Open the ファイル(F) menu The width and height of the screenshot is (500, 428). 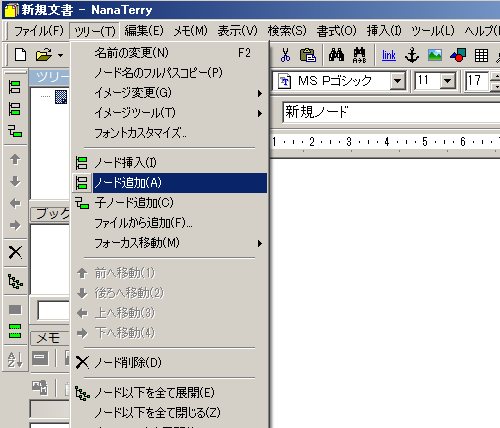pyautogui.click(x=38, y=31)
